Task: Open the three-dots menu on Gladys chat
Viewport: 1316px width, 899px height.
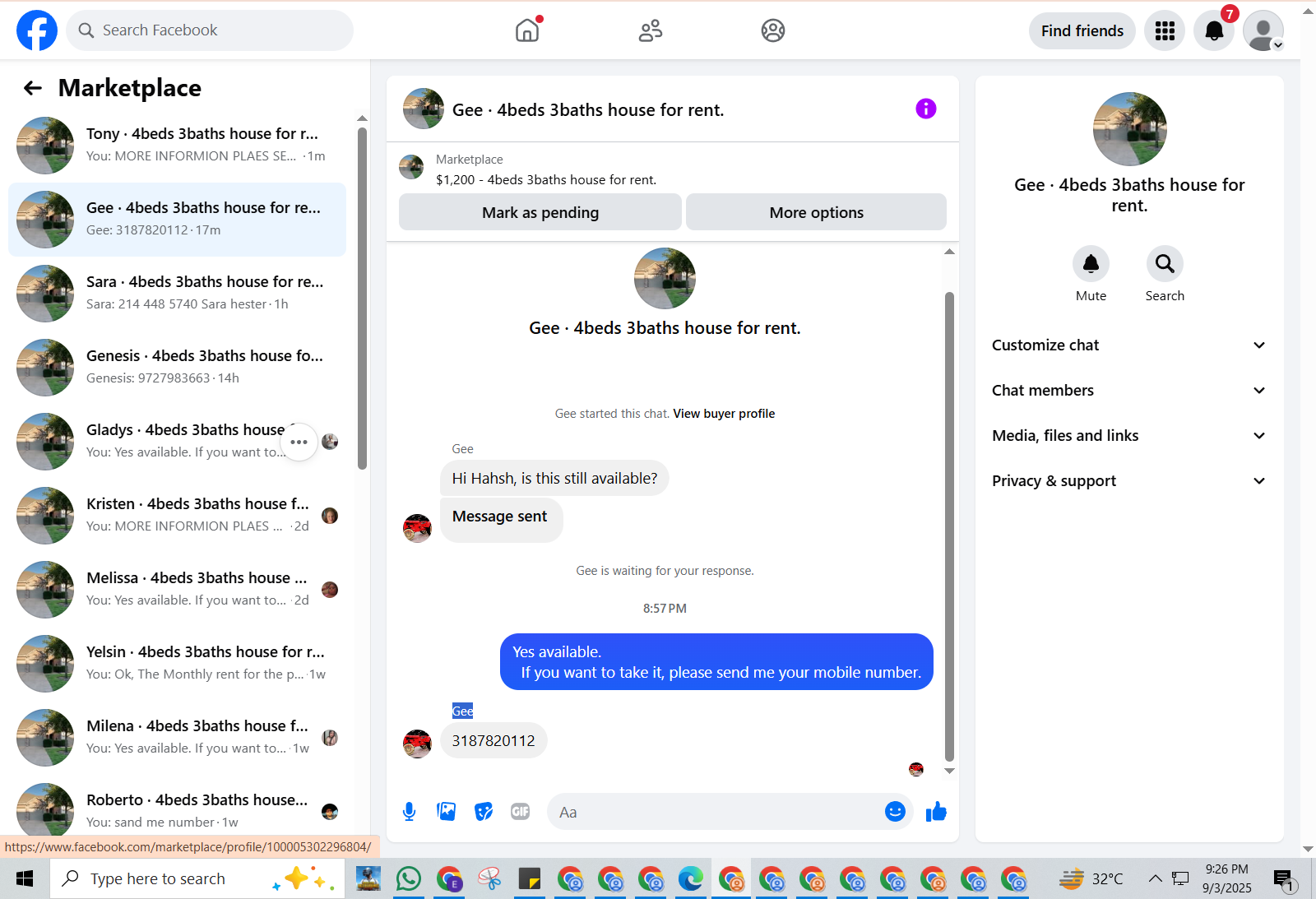Action: click(x=299, y=442)
